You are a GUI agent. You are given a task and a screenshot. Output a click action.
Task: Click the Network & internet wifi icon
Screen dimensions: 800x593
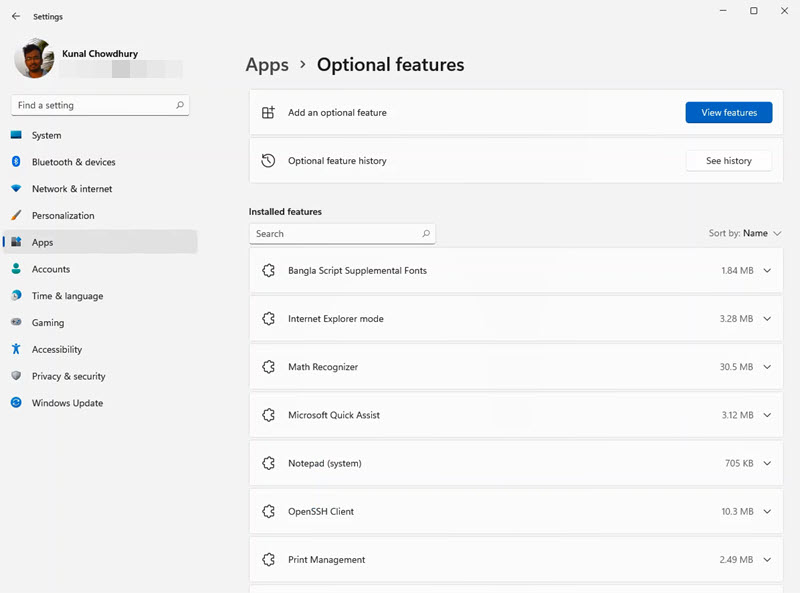click(16, 188)
